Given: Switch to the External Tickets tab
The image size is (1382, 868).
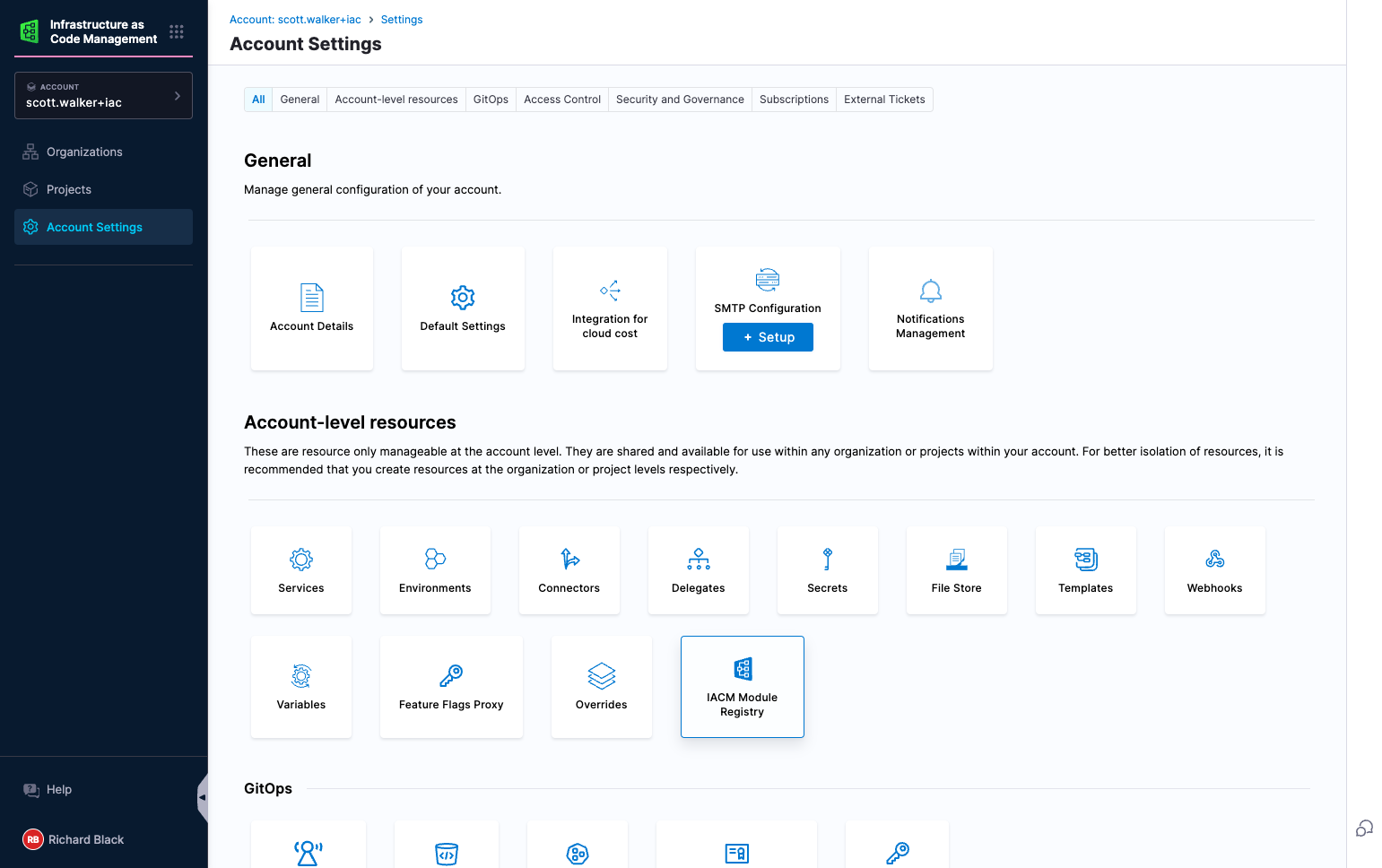Looking at the screenshot, I should pyautogui.click(x=884, y=100).
